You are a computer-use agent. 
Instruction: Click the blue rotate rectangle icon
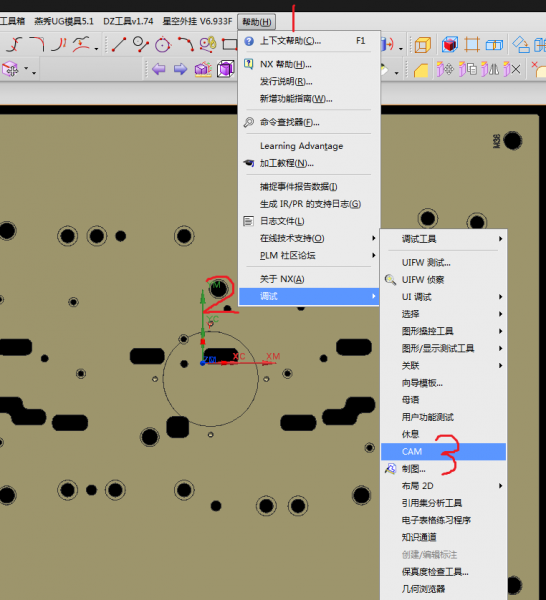pyautogui.click(x=521, y=44)
